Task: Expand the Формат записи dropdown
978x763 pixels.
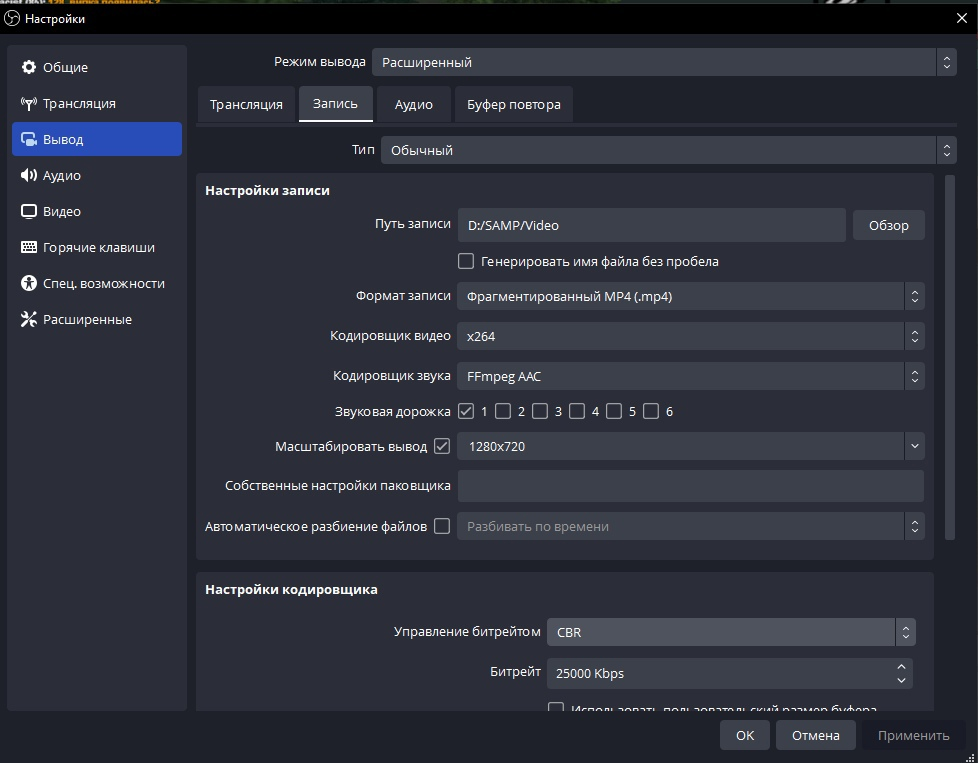Action: [690, 296]
